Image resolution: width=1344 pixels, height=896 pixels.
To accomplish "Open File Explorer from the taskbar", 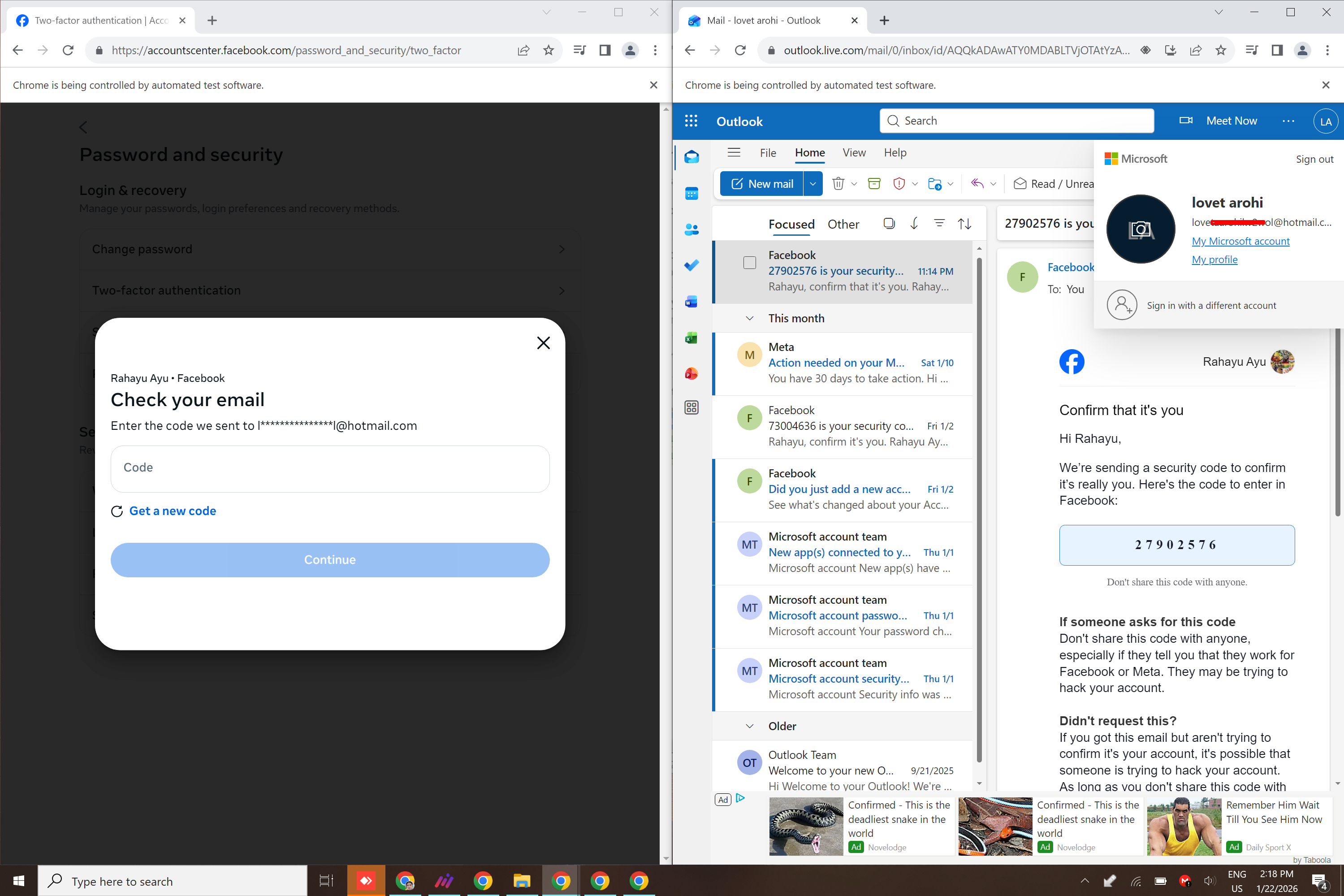I will (x=522, y=881).
